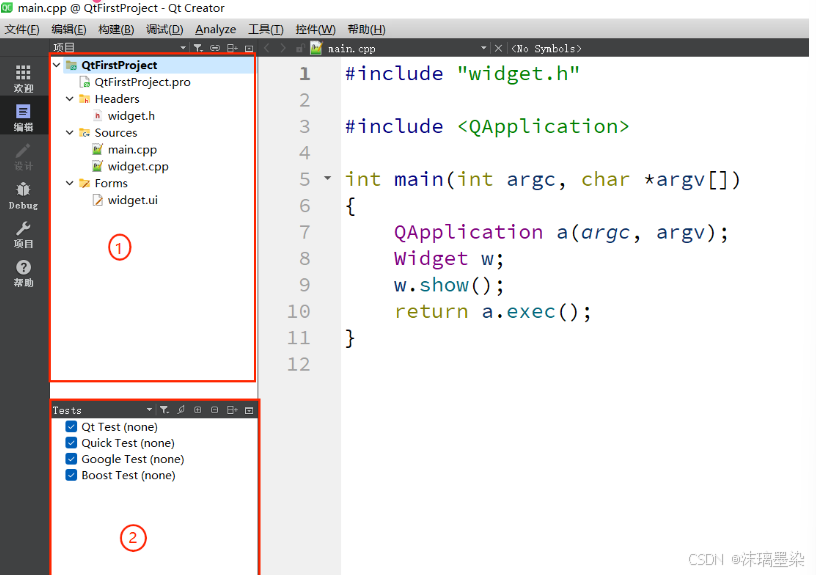The image size is (816, 575).
Task: Click the Headers folder icon
Action: click(84, 99)
